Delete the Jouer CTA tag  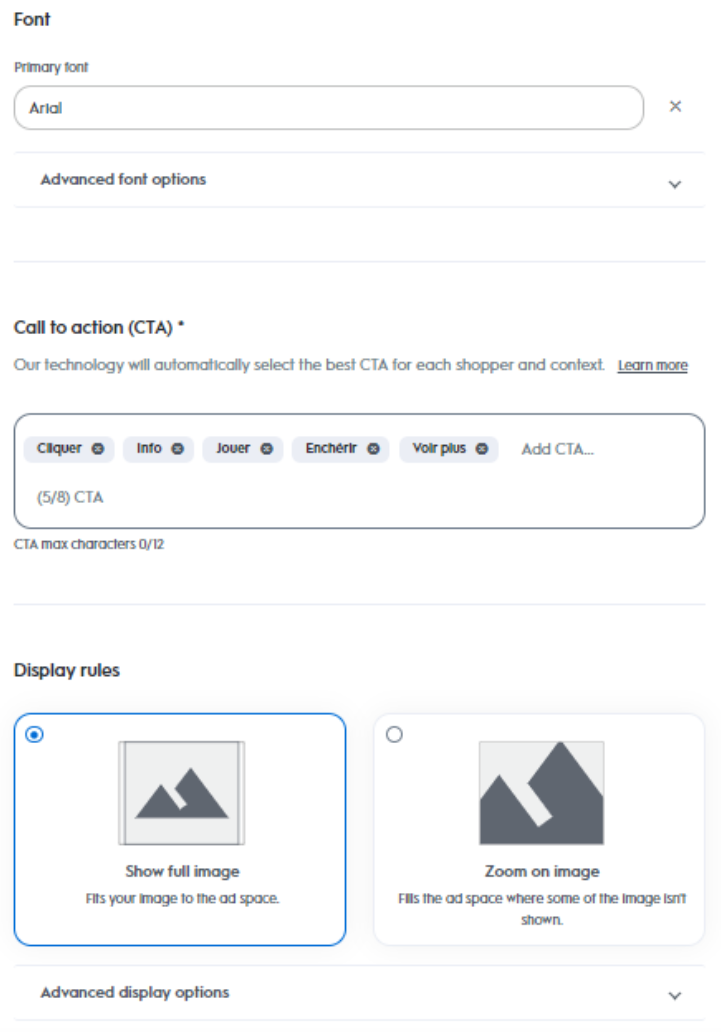click(x=267, y=449)
